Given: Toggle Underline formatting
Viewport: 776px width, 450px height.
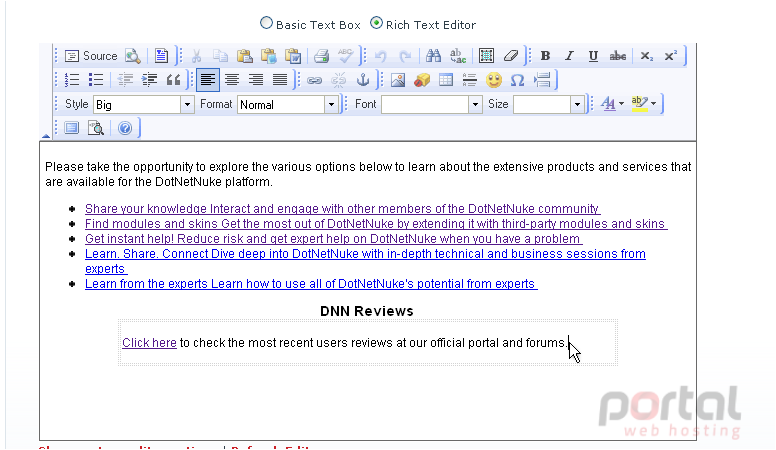Looking at the screenshot, I should 593,56.
